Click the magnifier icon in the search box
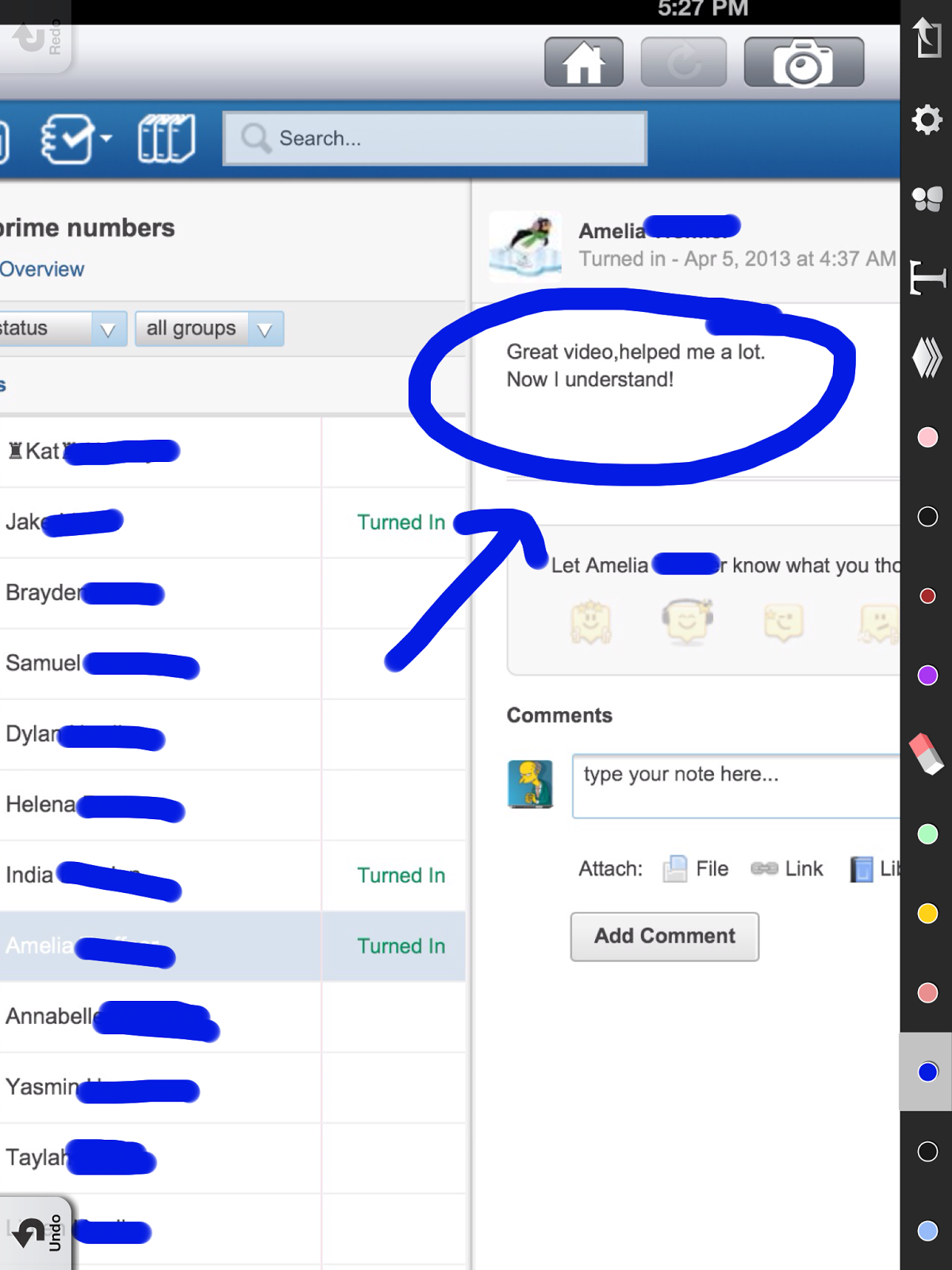952x1270 pixels. tap(255, 138)
